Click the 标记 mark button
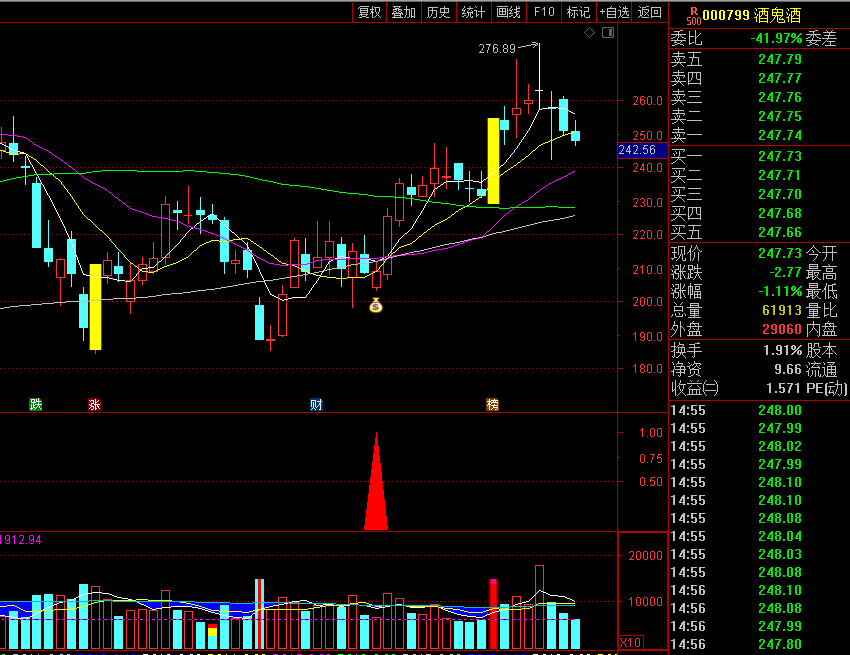850x655 pixels. click(578, 12)
